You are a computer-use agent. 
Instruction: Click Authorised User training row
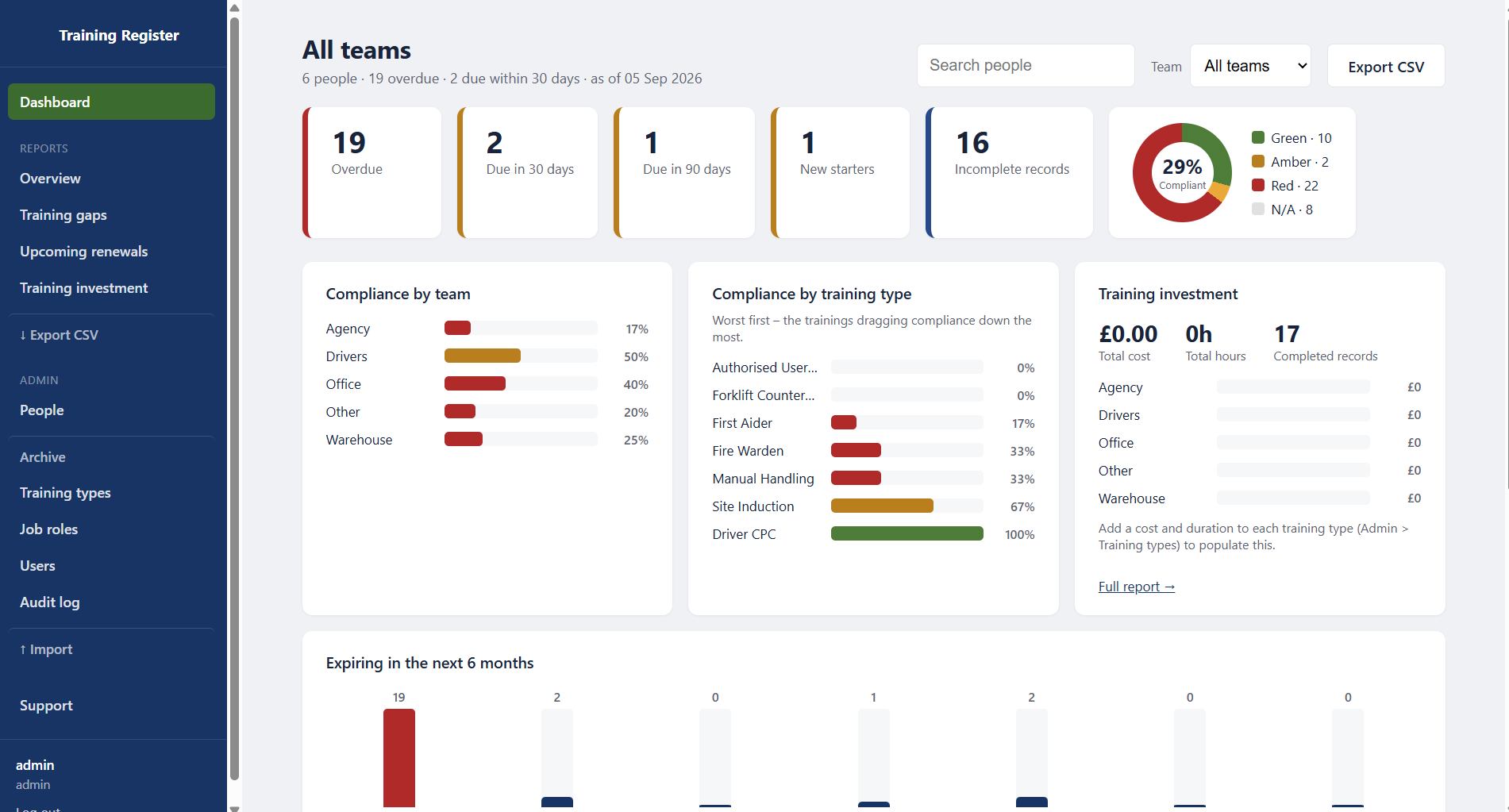873,368
